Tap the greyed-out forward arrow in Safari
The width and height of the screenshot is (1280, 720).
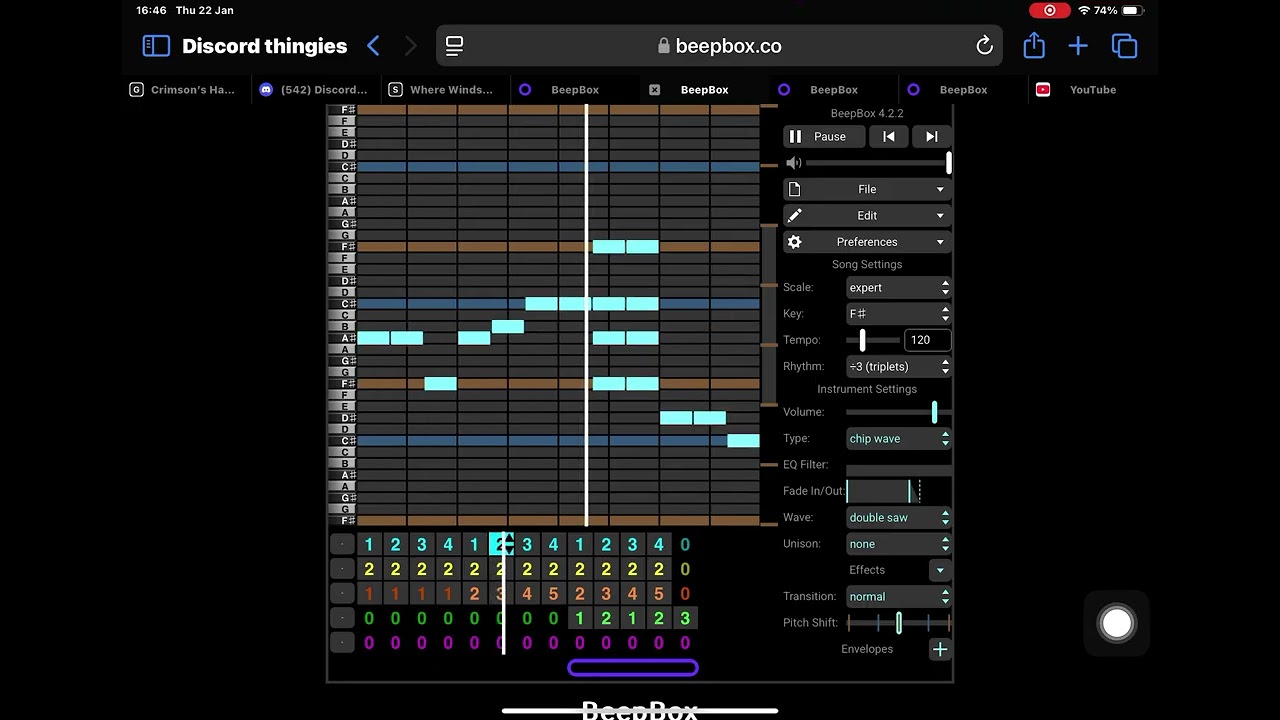tap(410, 46)
